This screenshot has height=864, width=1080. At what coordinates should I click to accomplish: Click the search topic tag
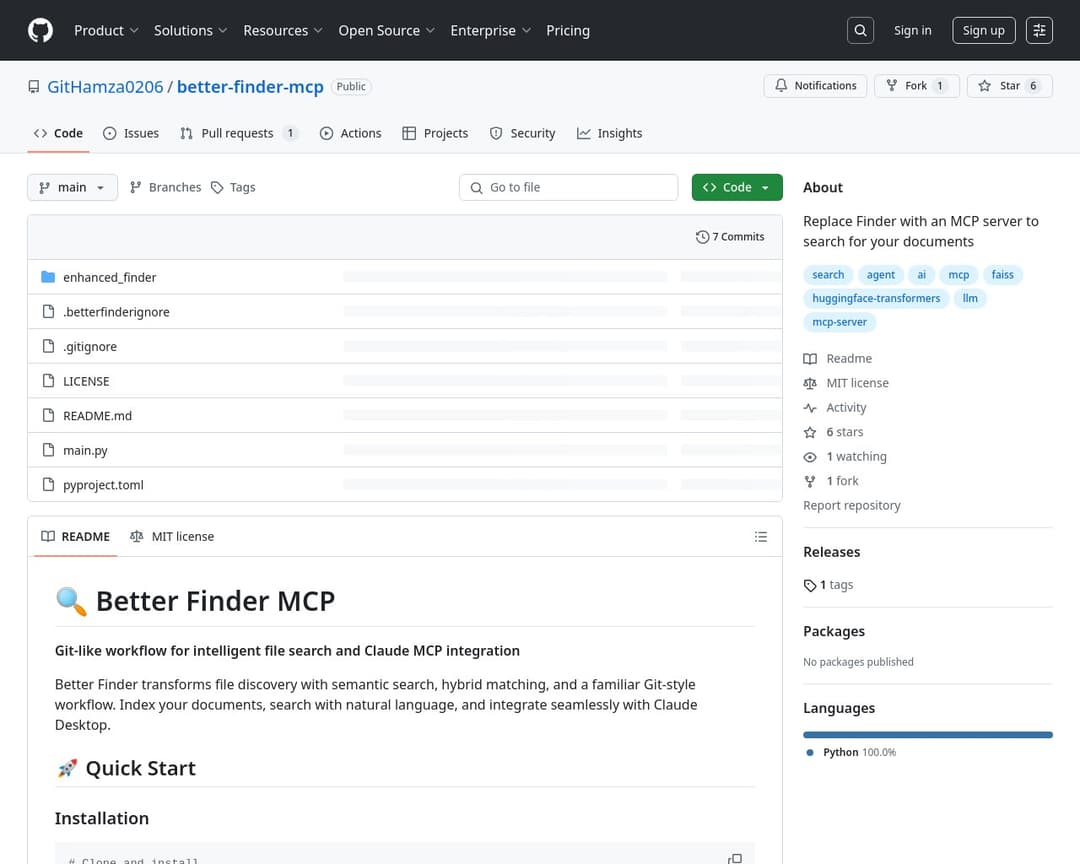tap(828, 275)
